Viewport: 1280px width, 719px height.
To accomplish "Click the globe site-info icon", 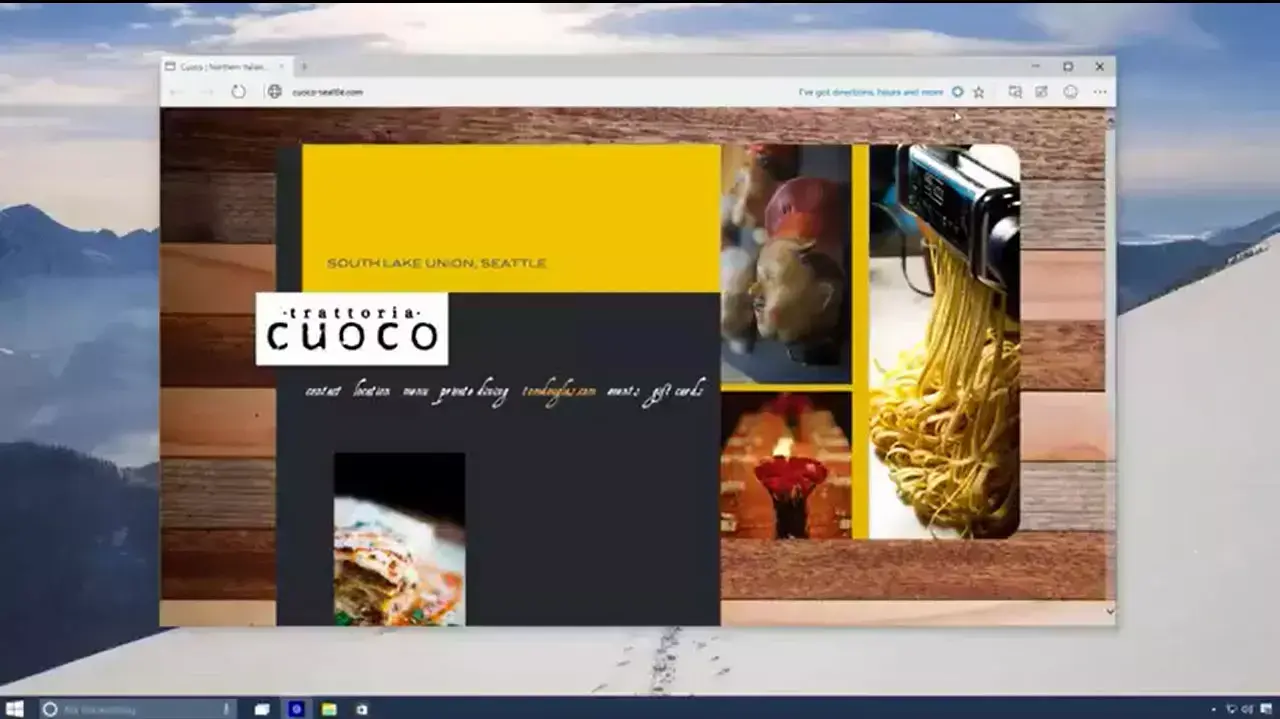I will (x=274, y=92).
